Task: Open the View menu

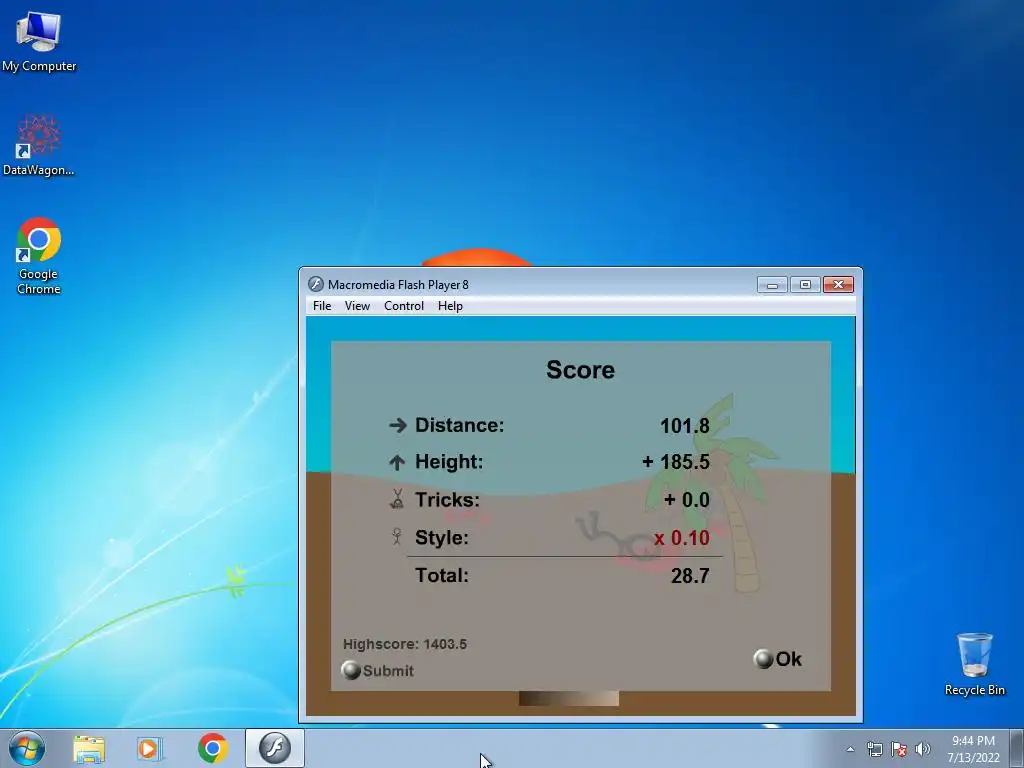Action: click(x=357, y=306)
